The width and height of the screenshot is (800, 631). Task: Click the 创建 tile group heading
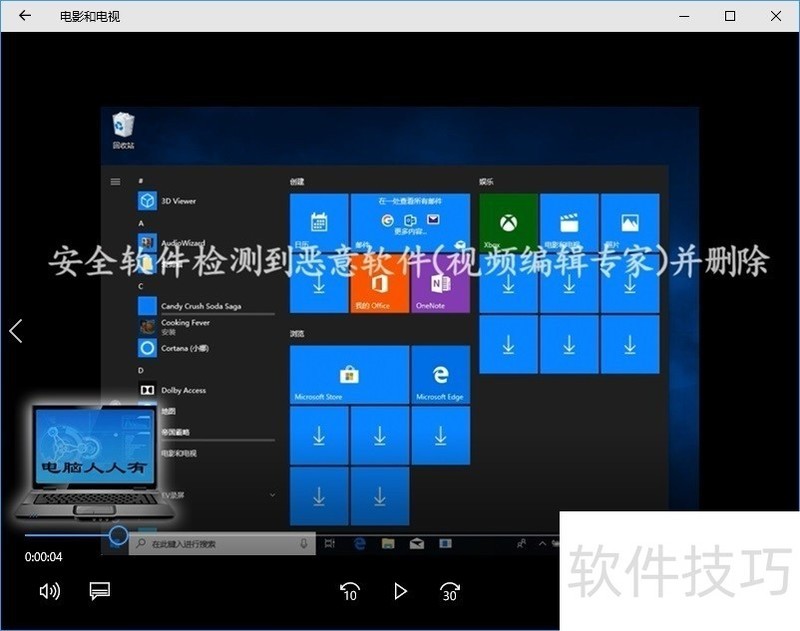pos(297,182)
